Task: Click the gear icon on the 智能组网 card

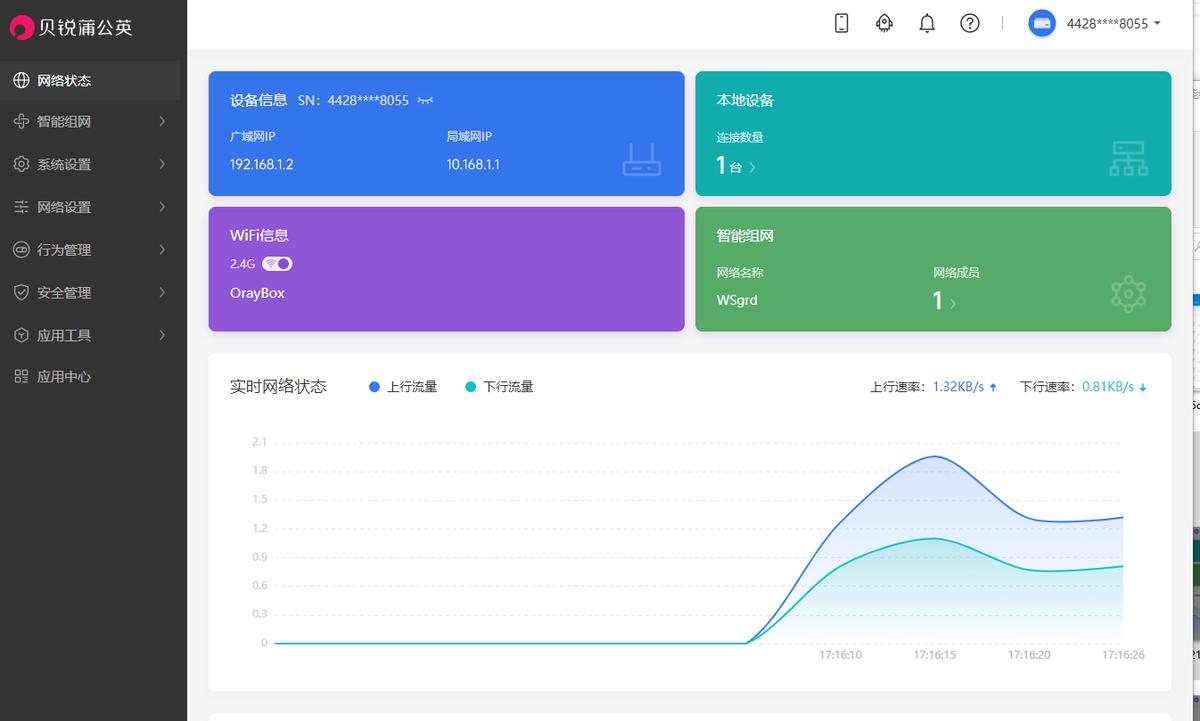Action: click(1128, 293)
